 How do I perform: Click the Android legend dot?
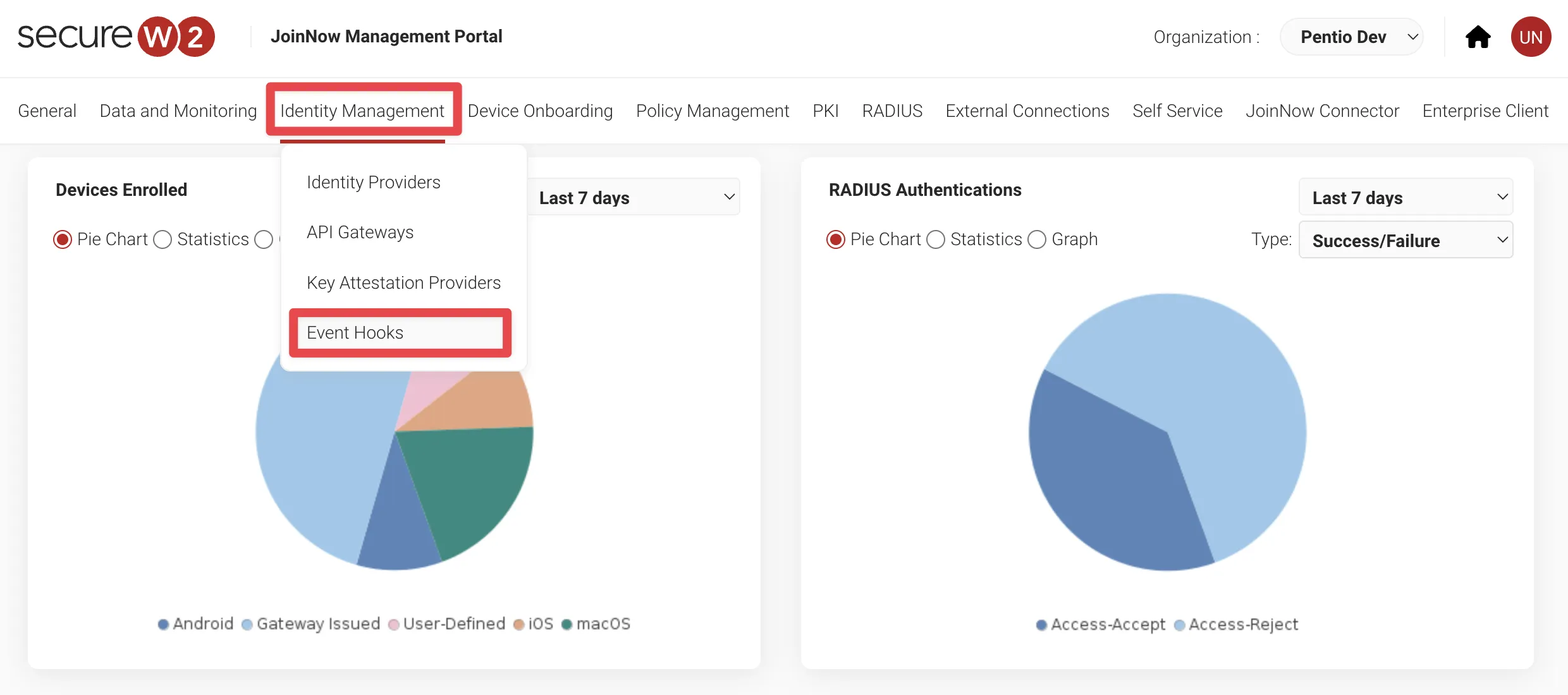[163, 624]
